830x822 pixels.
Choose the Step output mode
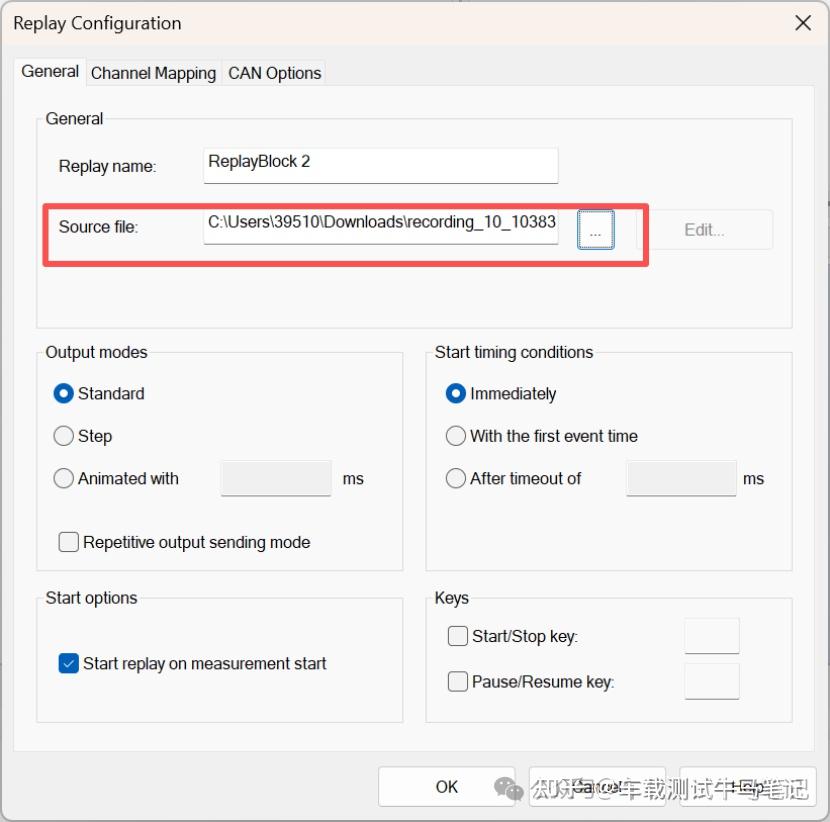point(83,436)
